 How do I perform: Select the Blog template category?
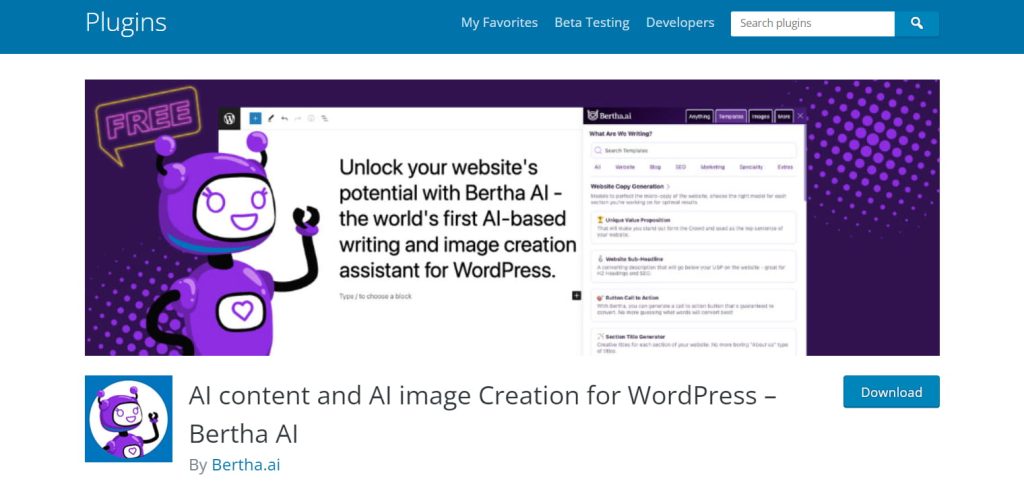click(655, 167)
